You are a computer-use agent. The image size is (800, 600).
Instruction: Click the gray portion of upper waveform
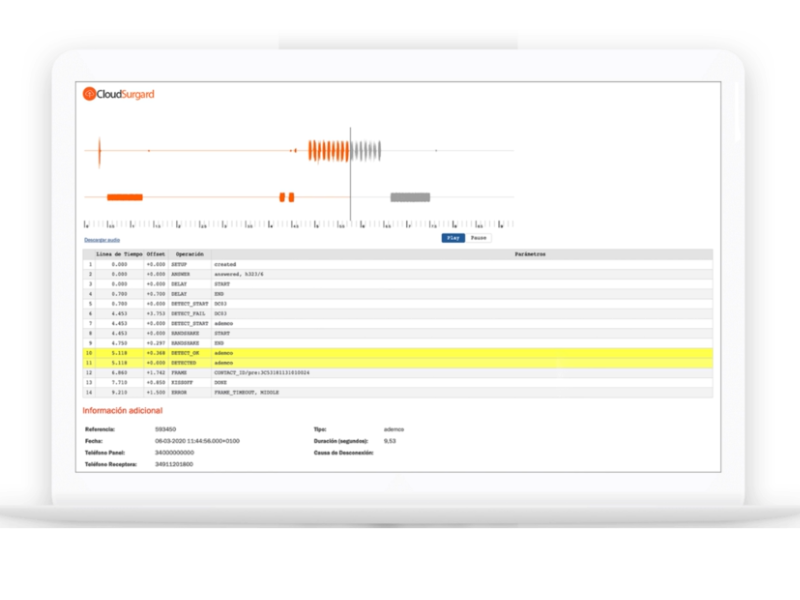(x=366, y=151)
